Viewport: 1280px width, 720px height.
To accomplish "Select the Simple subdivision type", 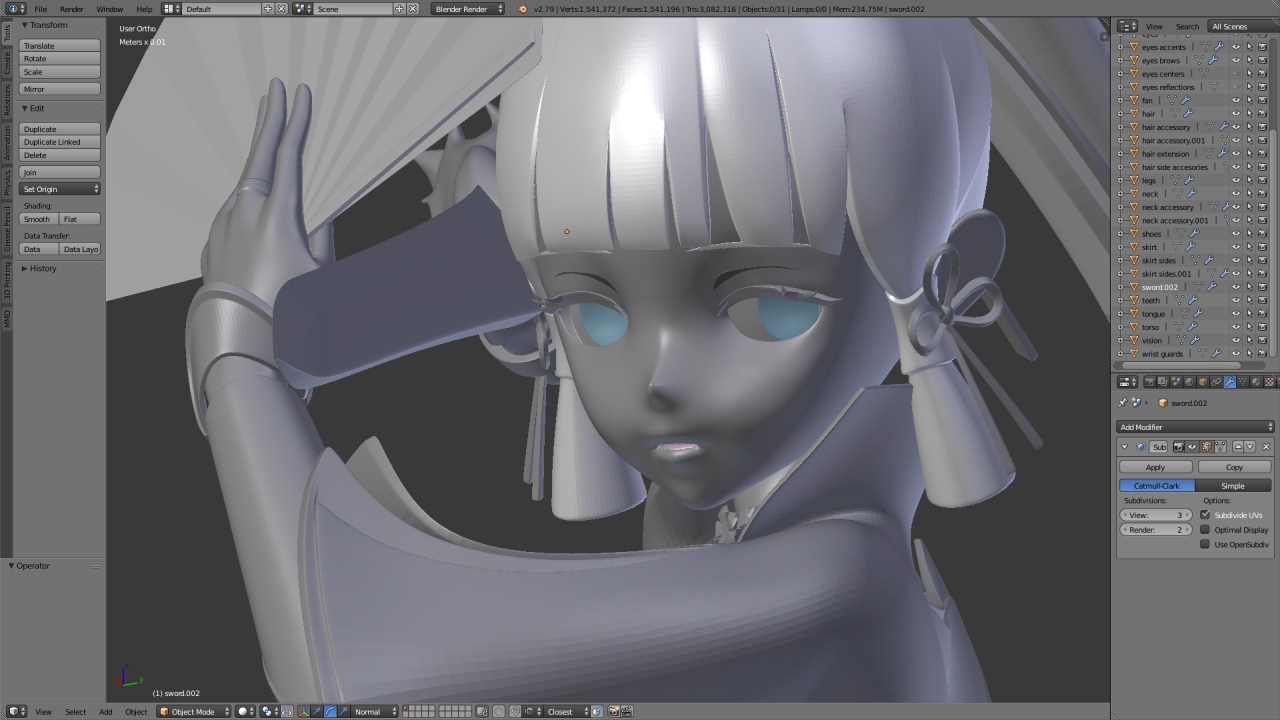I will pyautogui.click(x=1233, y=486).
